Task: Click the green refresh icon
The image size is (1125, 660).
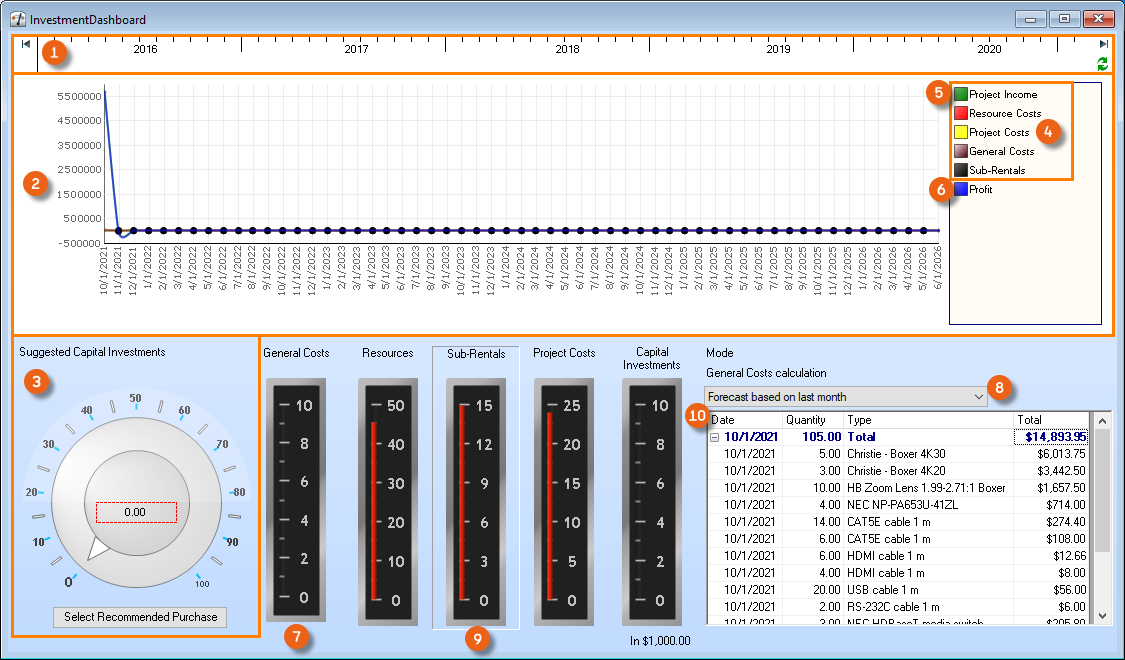Action: click(x=1102, y=63)
